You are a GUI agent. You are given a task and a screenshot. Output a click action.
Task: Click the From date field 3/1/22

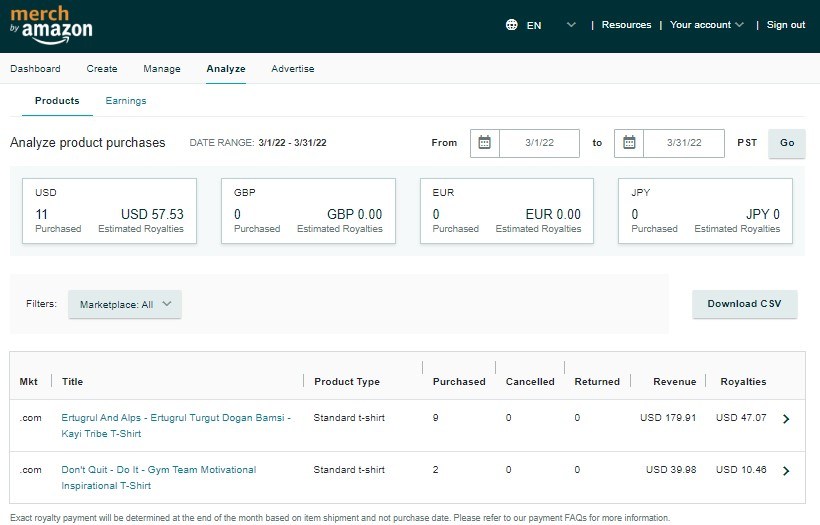pyautogui.click(x=539, y=143)
